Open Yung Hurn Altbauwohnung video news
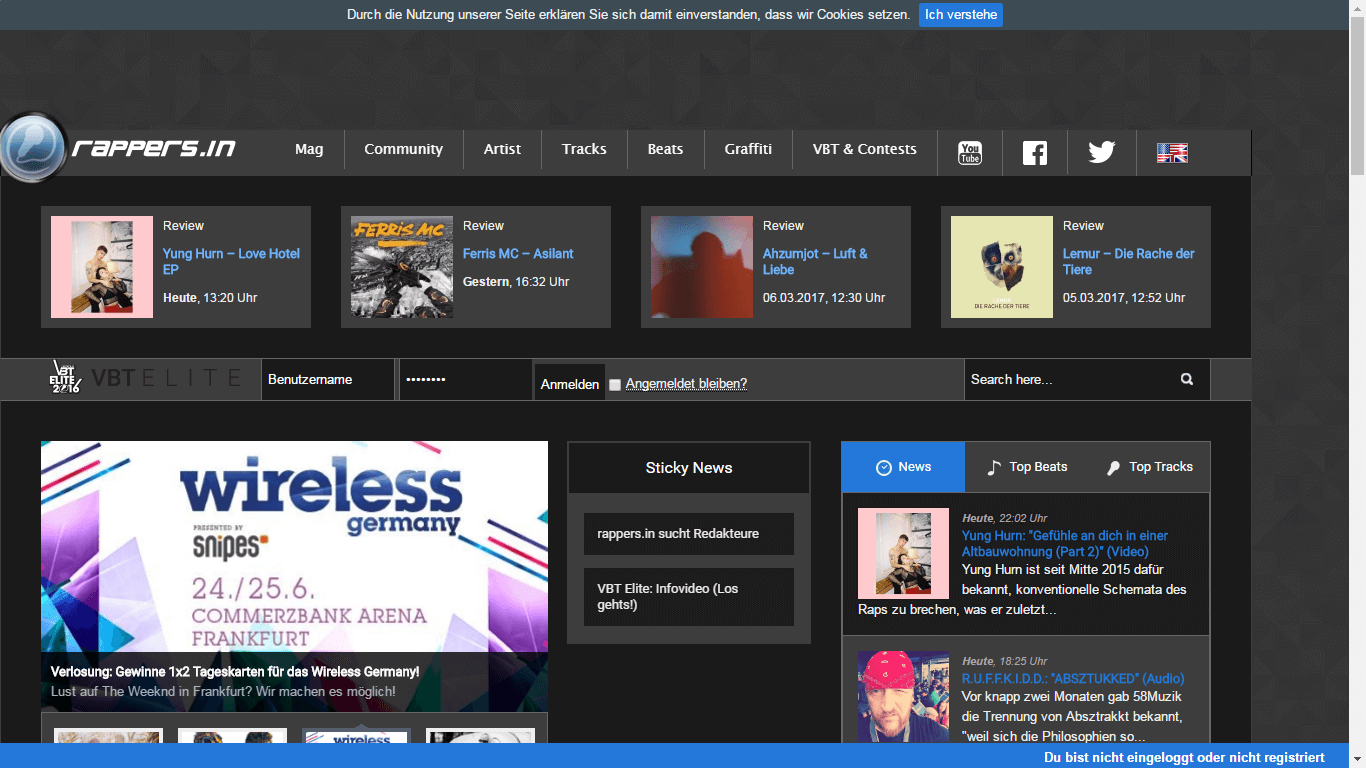 [1065, 544]
